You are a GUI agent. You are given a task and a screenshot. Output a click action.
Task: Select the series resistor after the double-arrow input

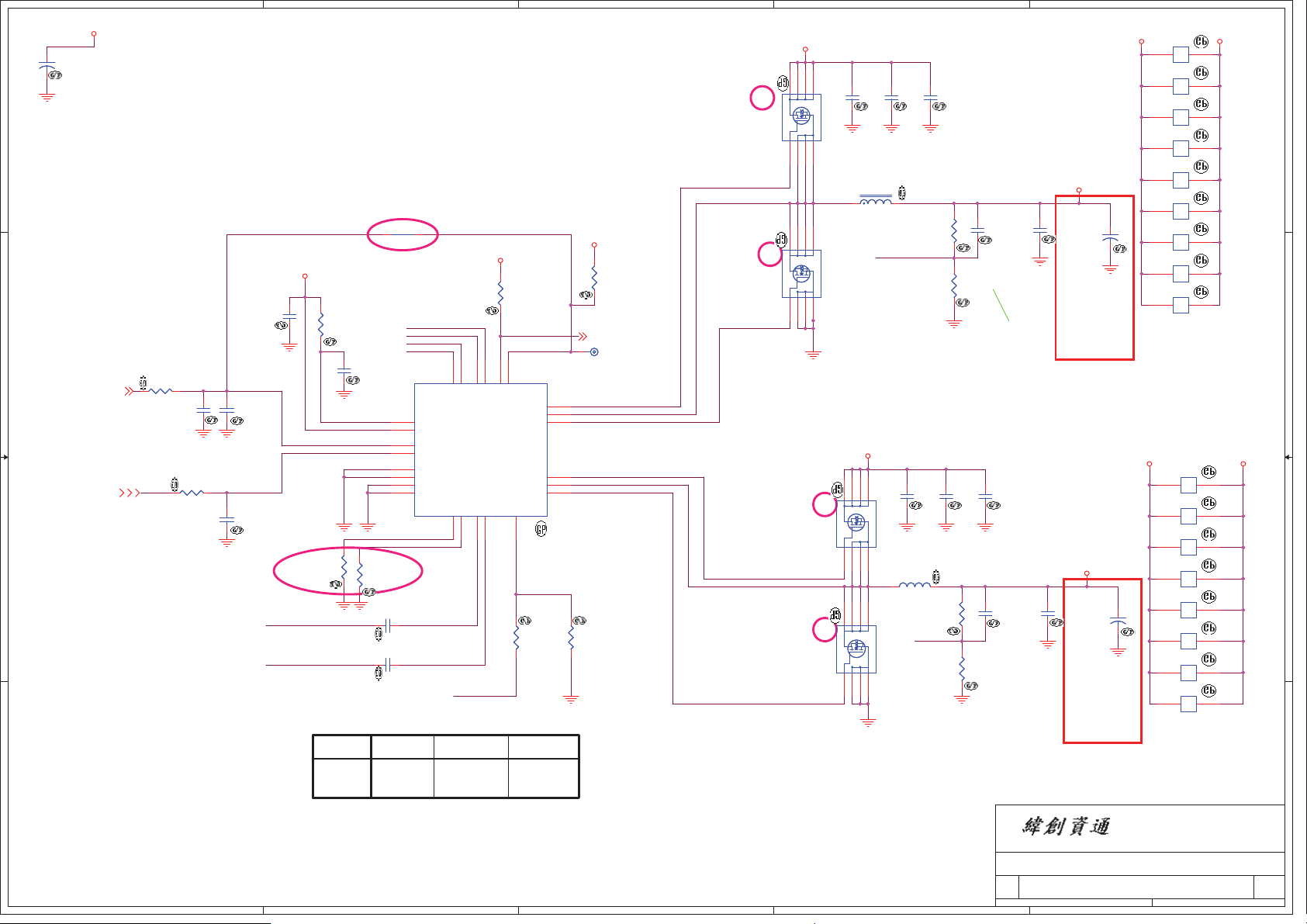point(161,391)
